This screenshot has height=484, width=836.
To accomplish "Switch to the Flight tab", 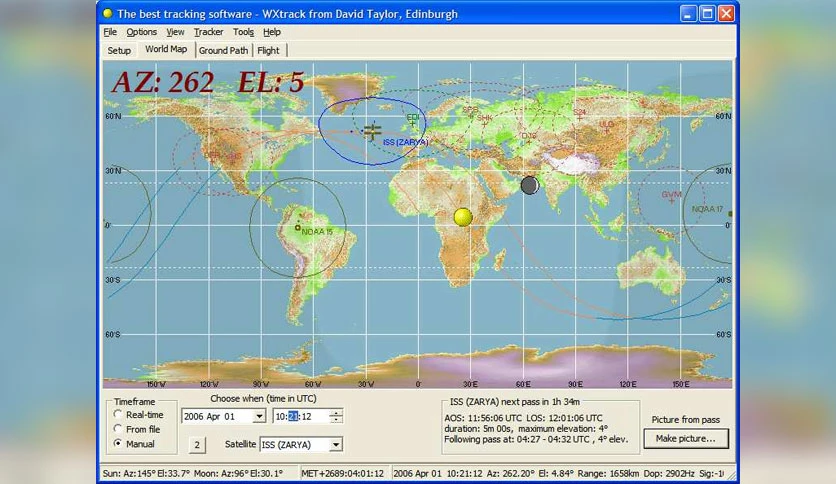I will click(x=268, y=51).
